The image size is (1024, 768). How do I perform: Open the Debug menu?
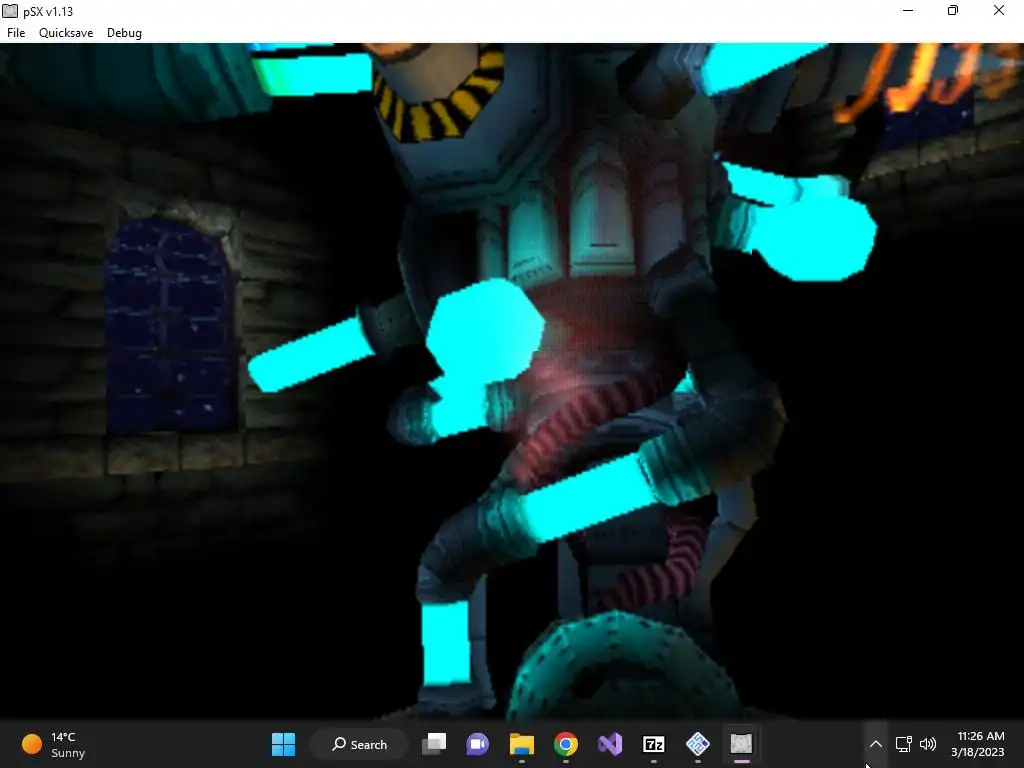(x=124, y=33)
